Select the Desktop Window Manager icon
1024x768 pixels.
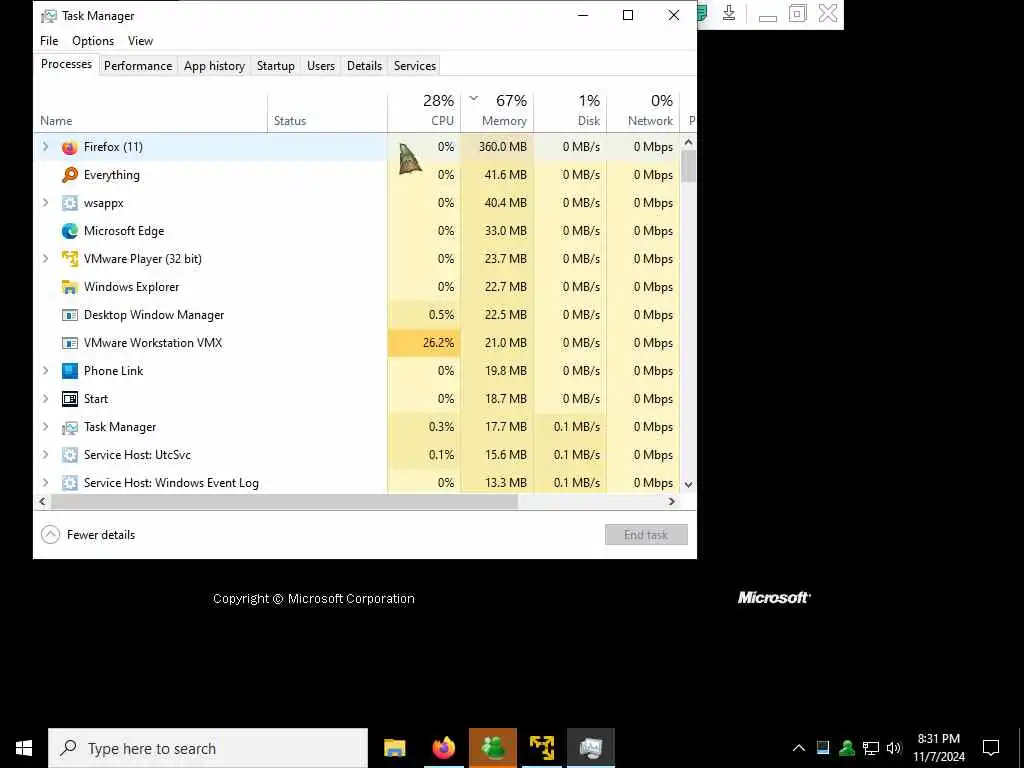tap(69, 315)
